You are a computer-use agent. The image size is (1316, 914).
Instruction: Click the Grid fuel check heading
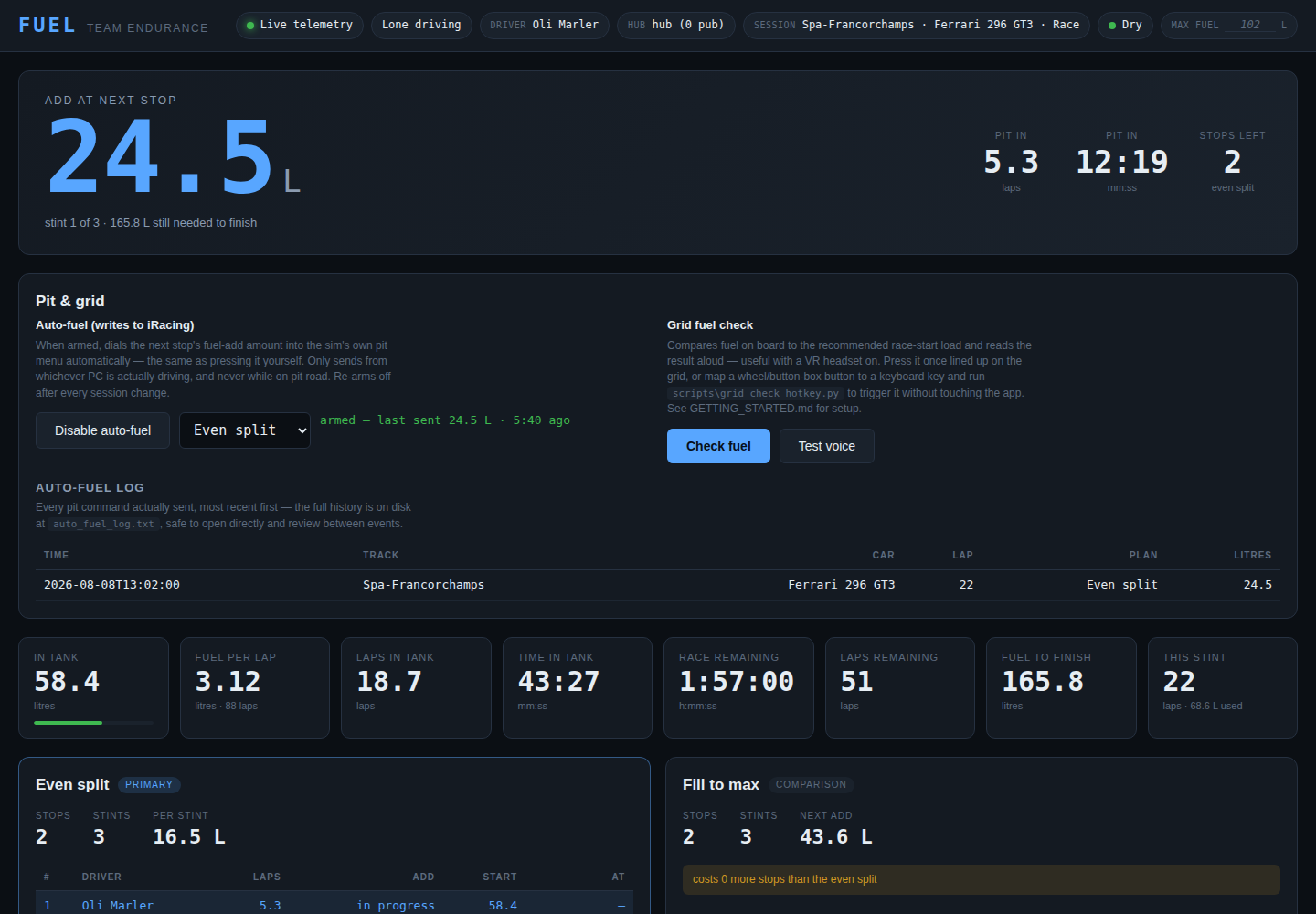click(710, 325)
